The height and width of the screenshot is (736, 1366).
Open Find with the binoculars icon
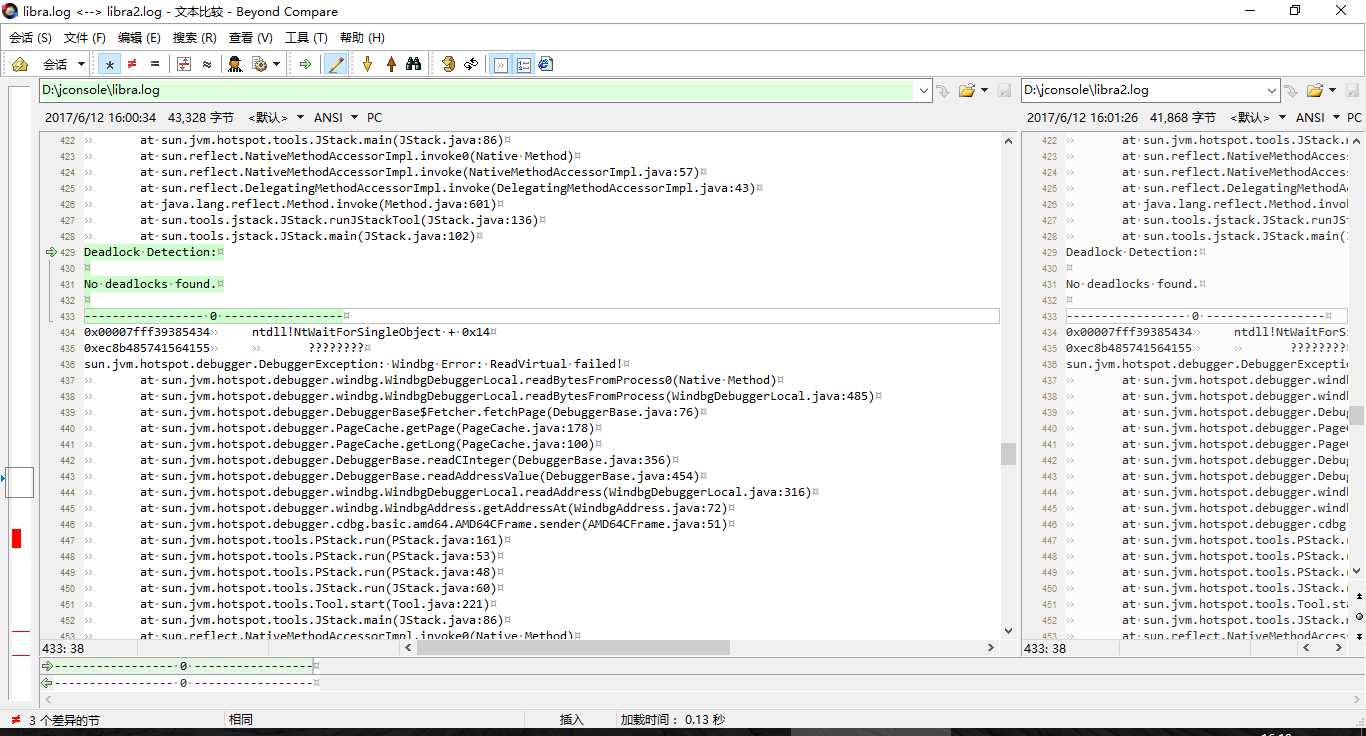pos(413,64)
